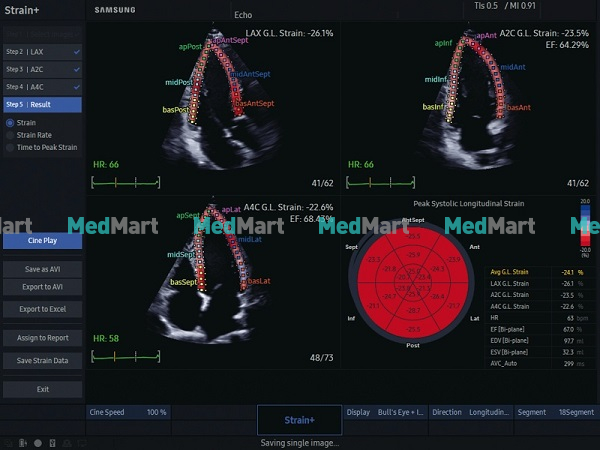The width and height of the screenshot is (600, 450).
Task: Select the A4C ultrasound view image
Action: [209, 274]
